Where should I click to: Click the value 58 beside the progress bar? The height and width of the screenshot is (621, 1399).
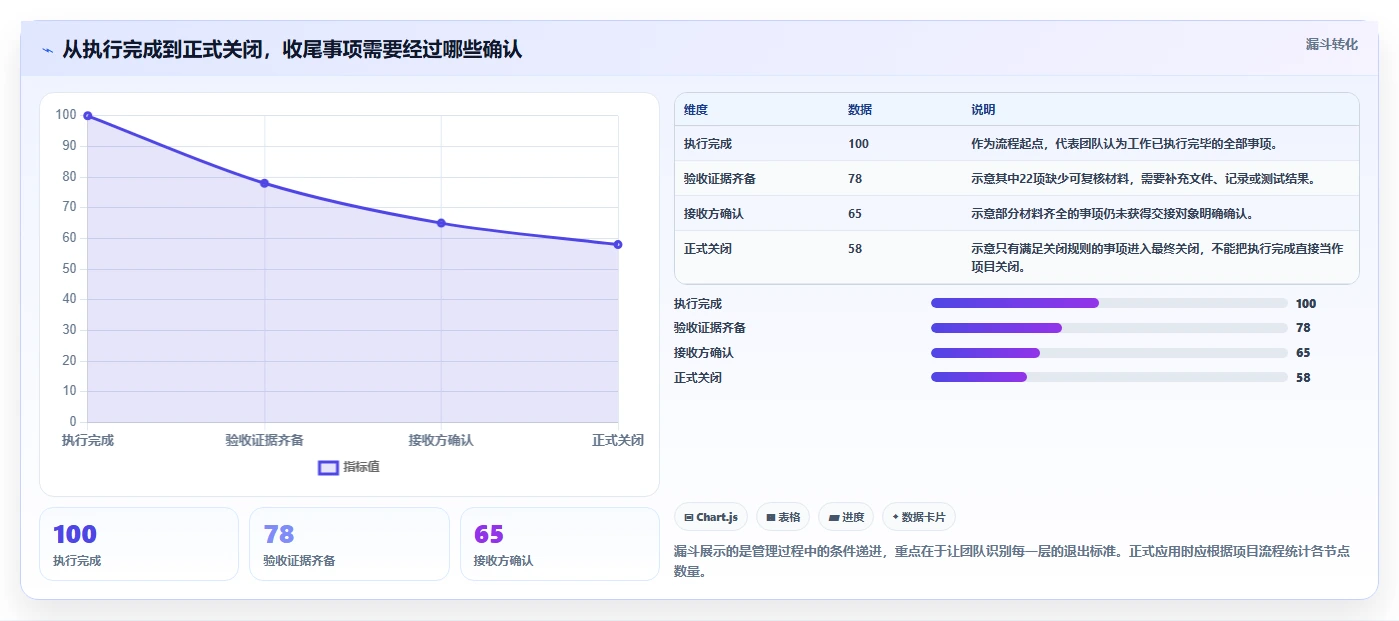click(1303, 378)
